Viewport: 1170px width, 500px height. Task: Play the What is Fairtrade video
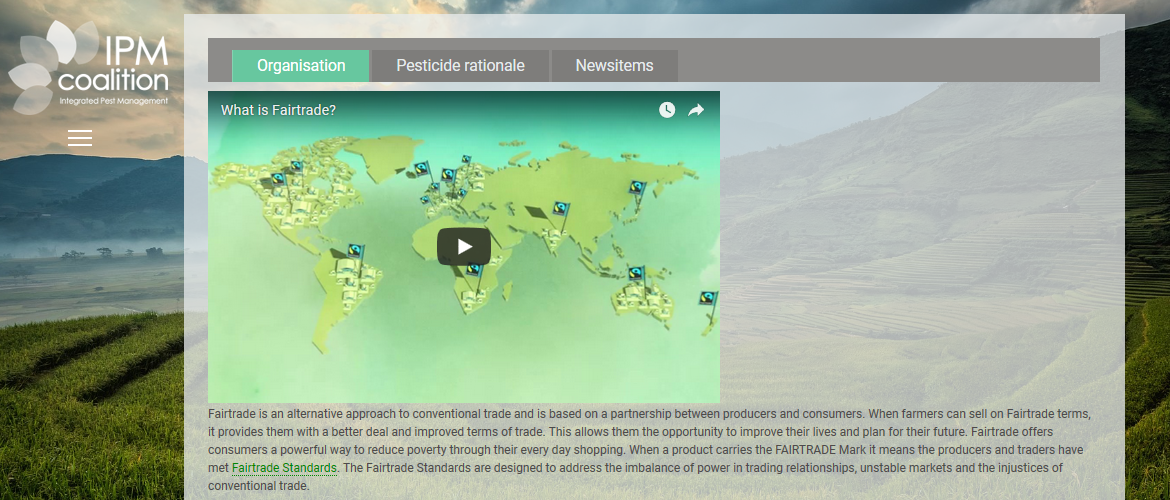(463, 246)
